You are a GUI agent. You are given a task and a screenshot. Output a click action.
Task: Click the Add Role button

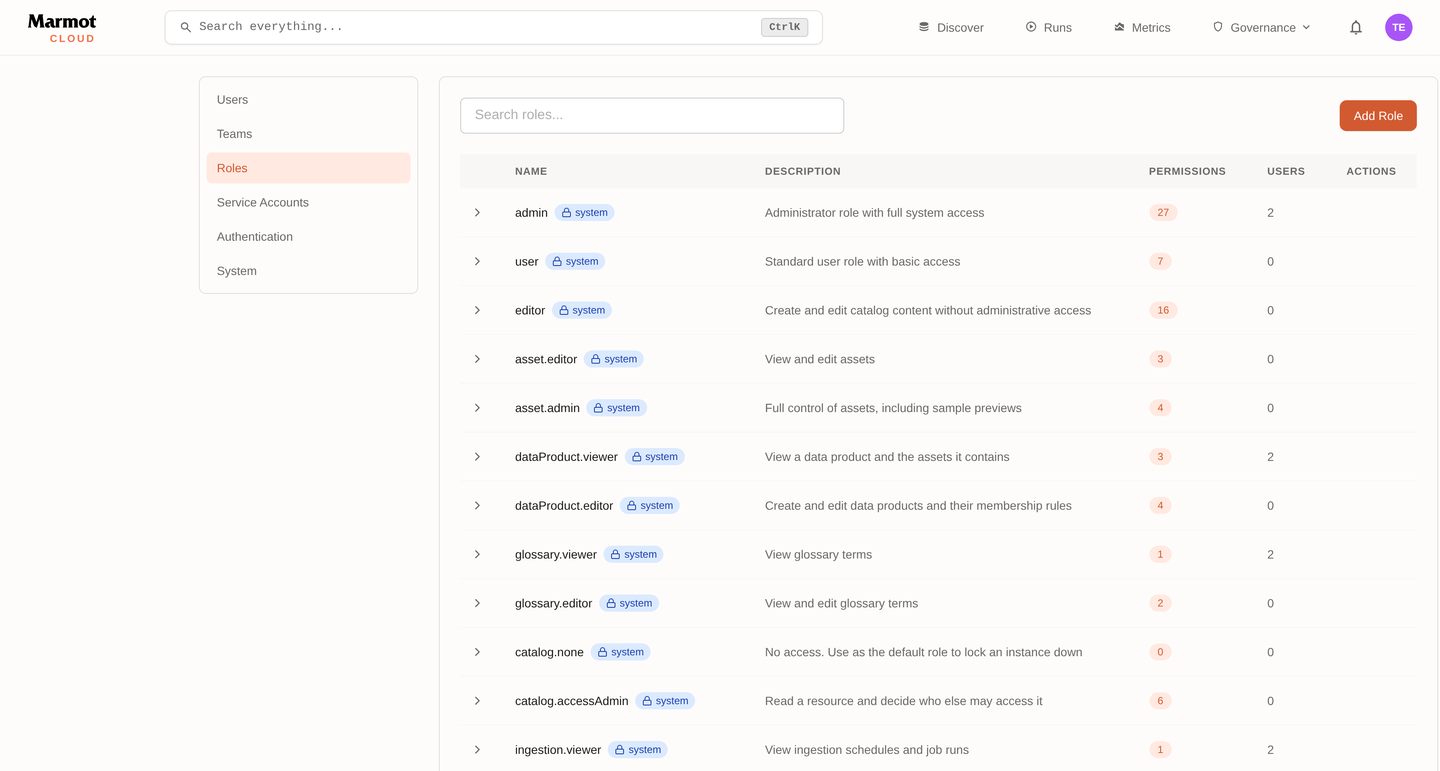1378,116
